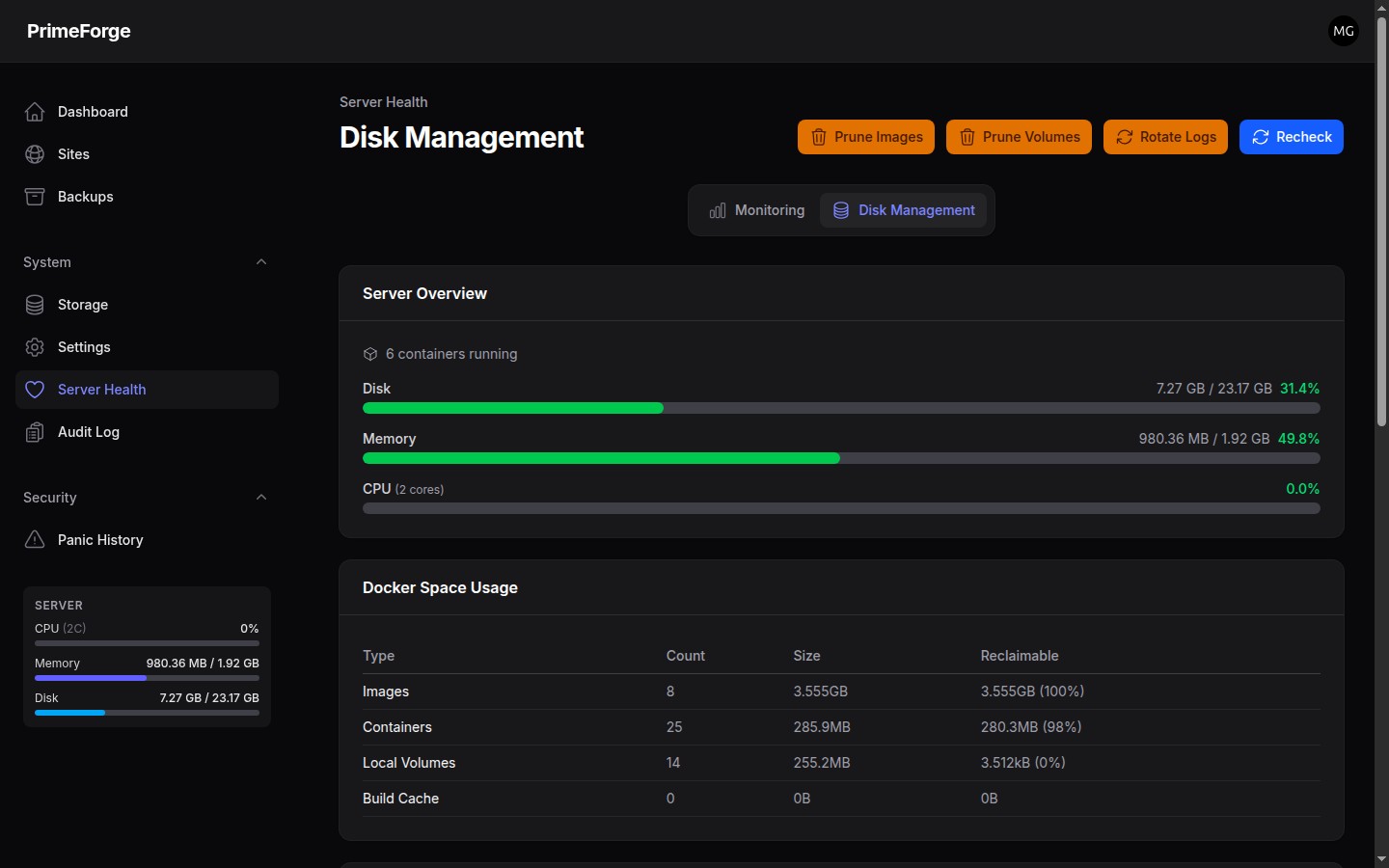The height and width of the screenshot is (868, 1389).
Task: Click the Rotate Logs button
Action: point(1165,137)
